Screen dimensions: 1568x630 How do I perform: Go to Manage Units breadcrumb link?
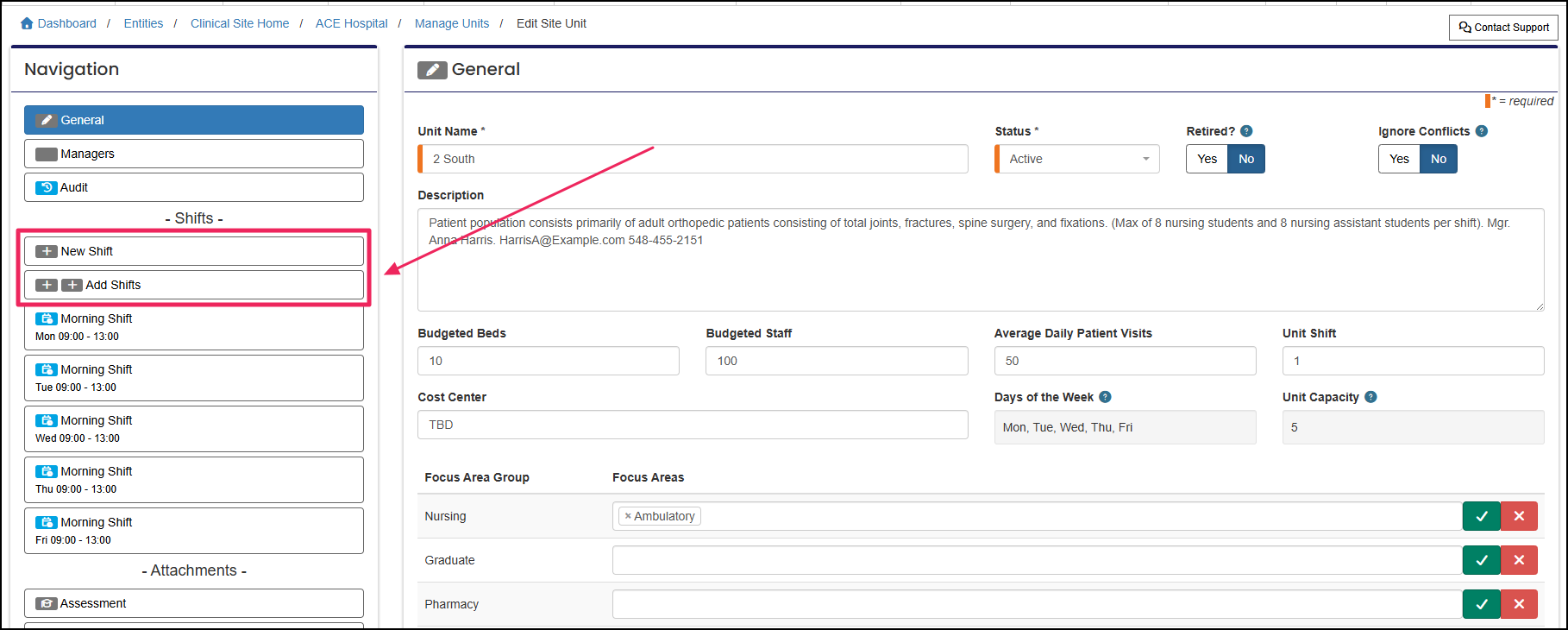452,23
